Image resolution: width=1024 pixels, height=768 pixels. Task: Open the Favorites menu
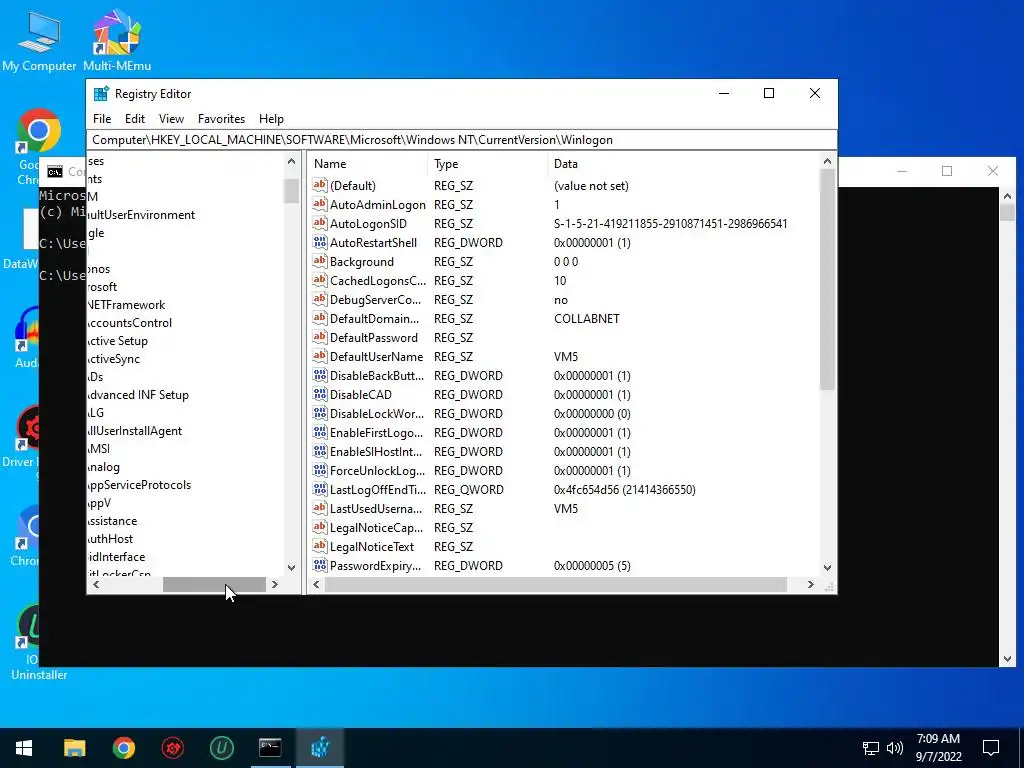click(x=221, y=119)
